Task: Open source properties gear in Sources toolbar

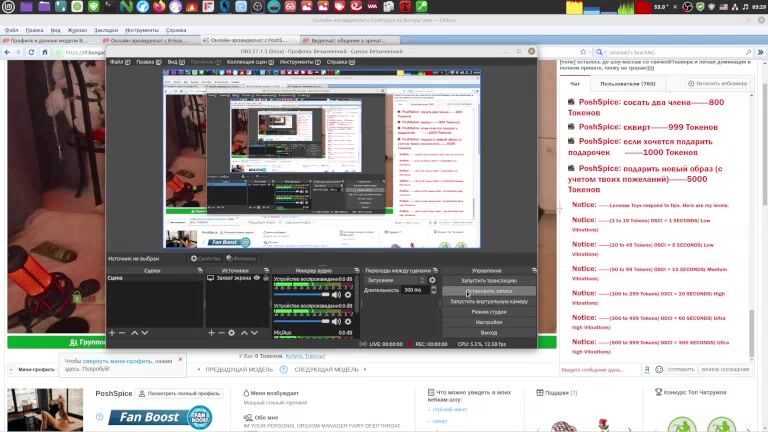Action: click(x=232, y=333)
